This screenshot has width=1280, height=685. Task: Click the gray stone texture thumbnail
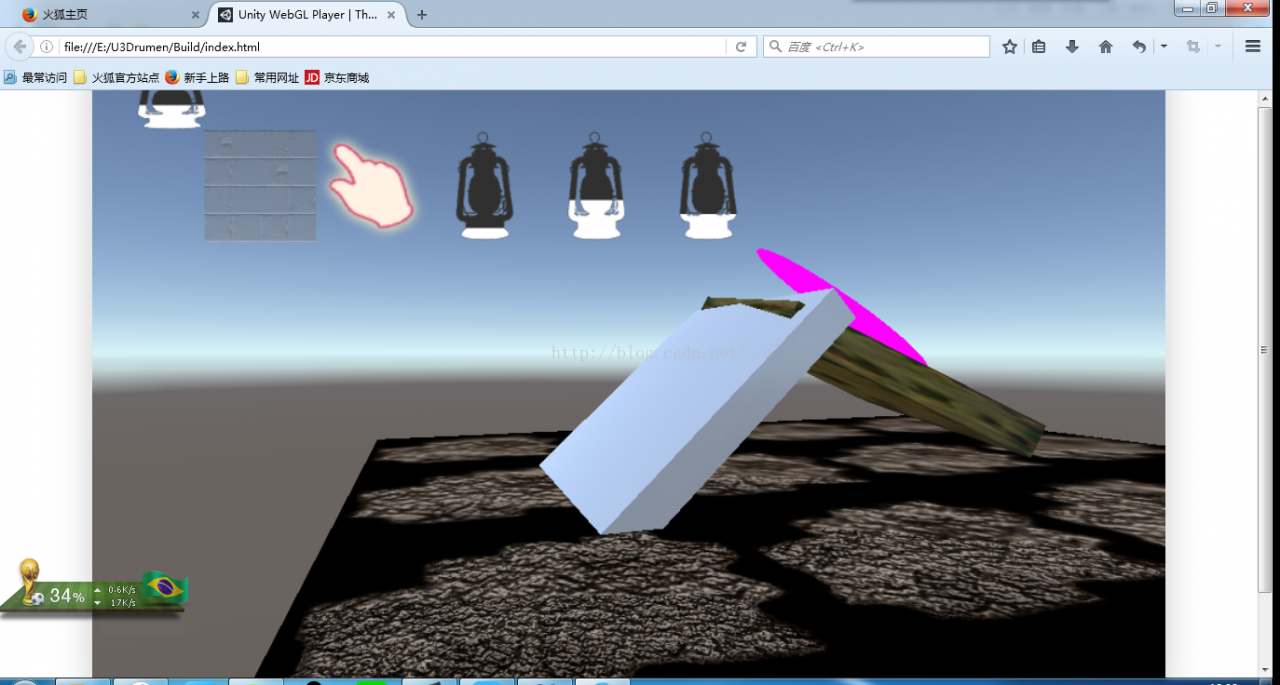[260, 185]
